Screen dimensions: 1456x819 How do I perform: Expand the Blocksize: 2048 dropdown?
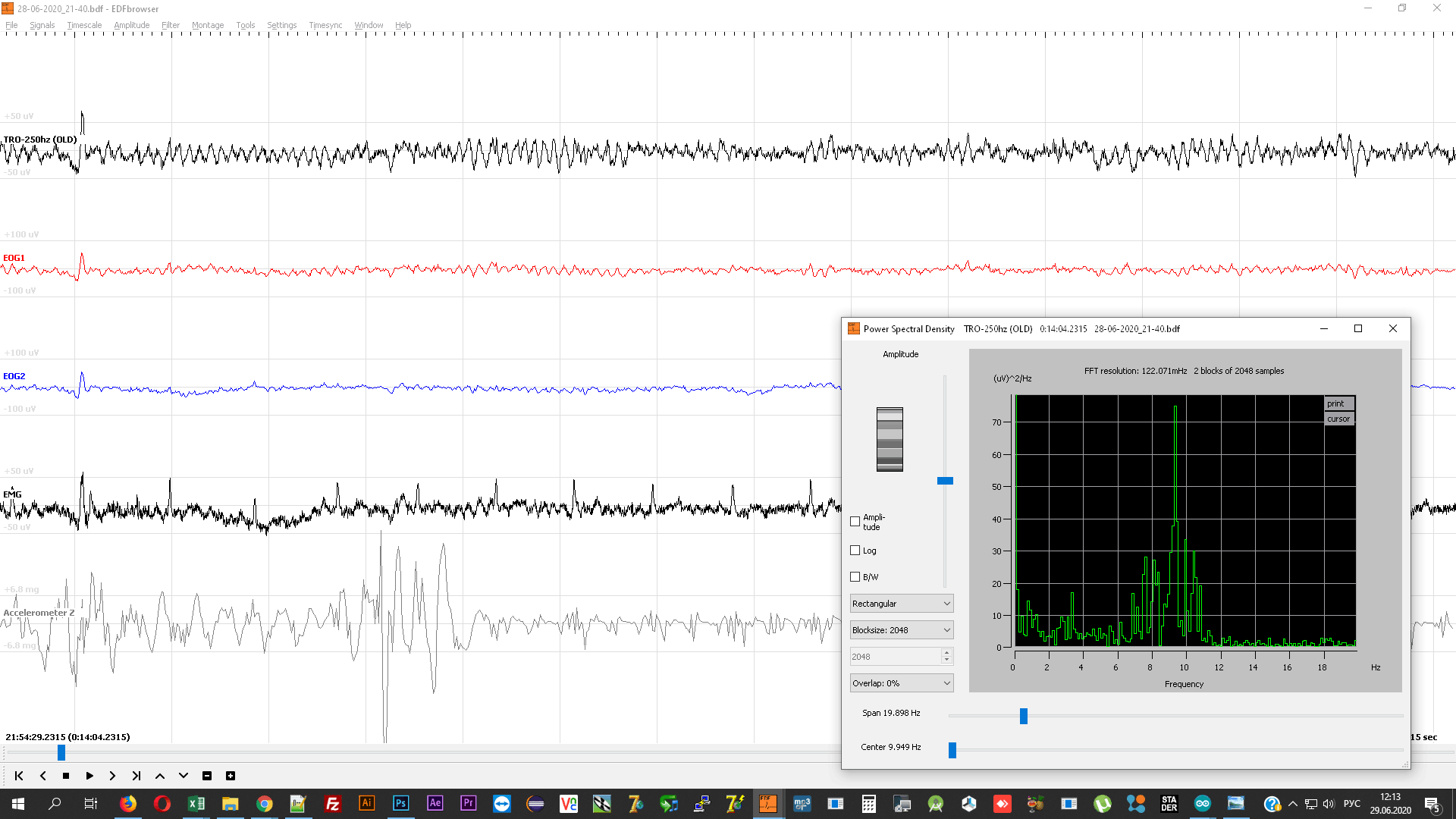point(902,630)
